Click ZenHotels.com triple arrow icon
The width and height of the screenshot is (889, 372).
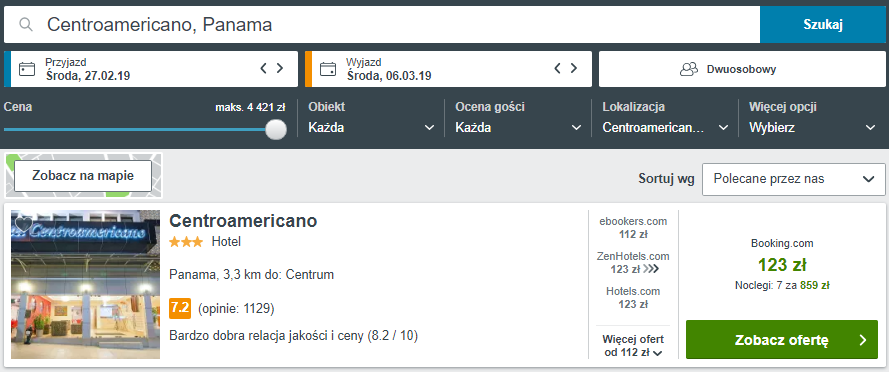coord(651,269)
